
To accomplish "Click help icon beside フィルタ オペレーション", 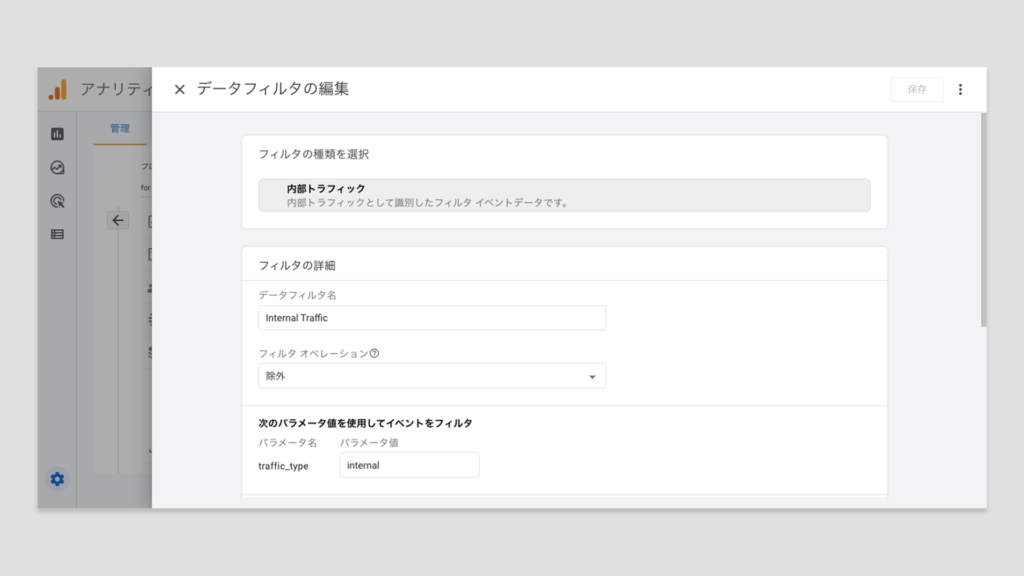I will click(375, 354).
